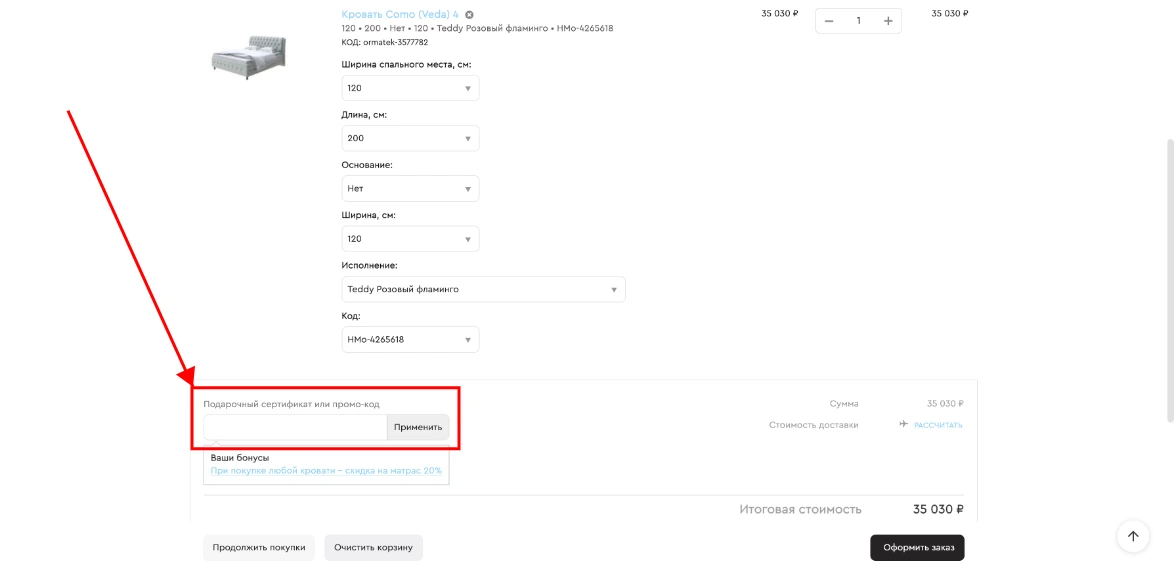Click the bed product thumbnail image
1174x574 pixels.
coord(249,55)
